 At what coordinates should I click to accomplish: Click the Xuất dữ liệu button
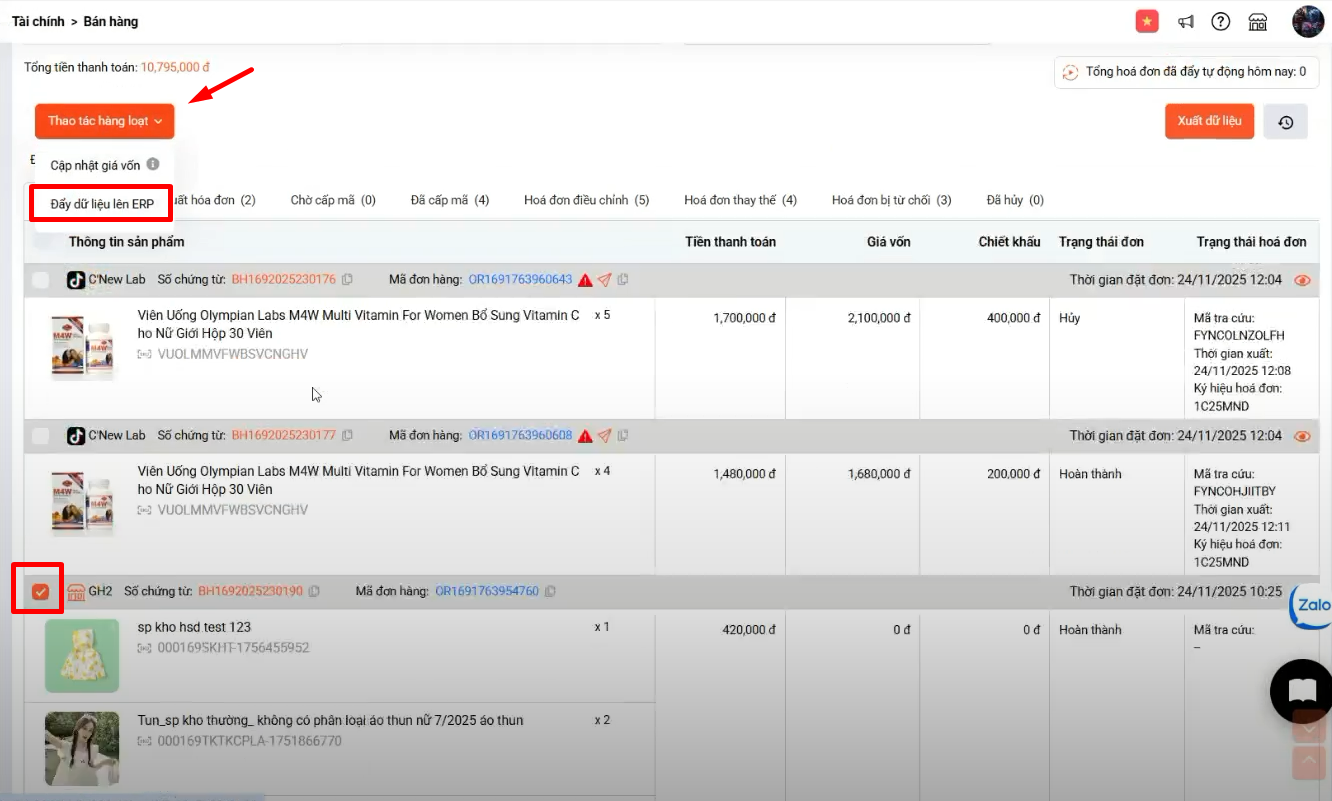click(x=1209, y=121)
